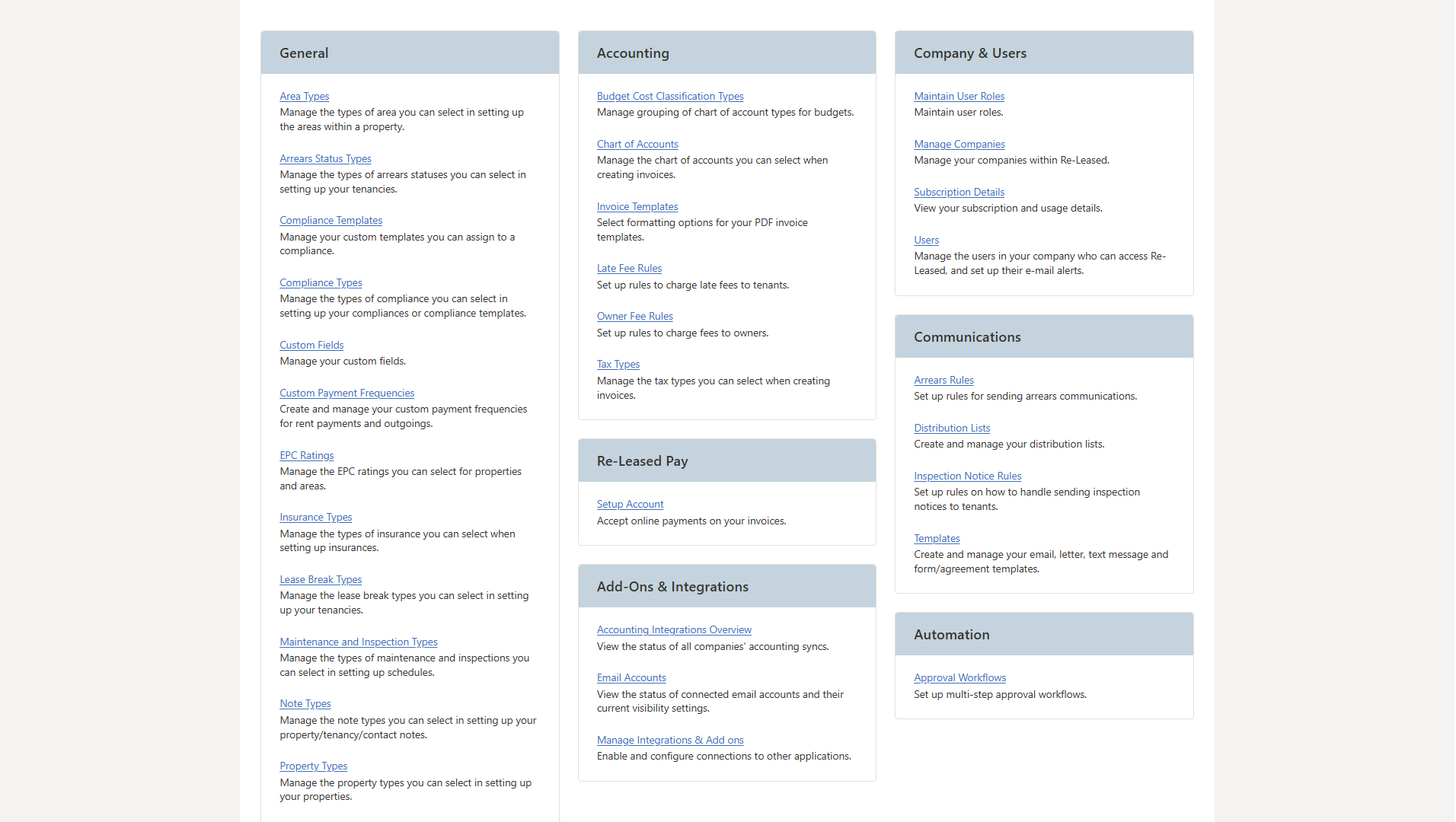Click Setup Account under Re-Leased Pay

(x=630, y=504)
